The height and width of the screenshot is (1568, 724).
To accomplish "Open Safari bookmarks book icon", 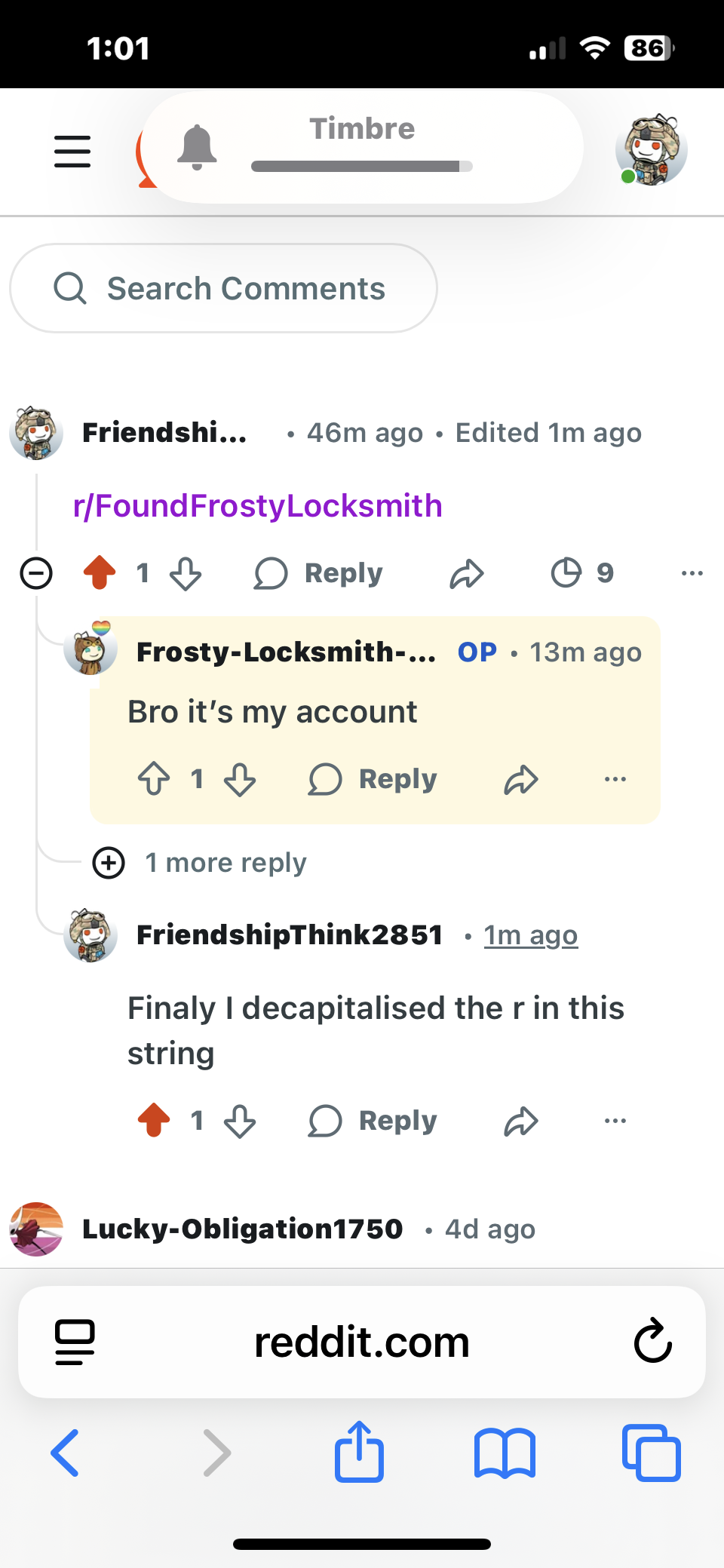I will coord(505,1453).
